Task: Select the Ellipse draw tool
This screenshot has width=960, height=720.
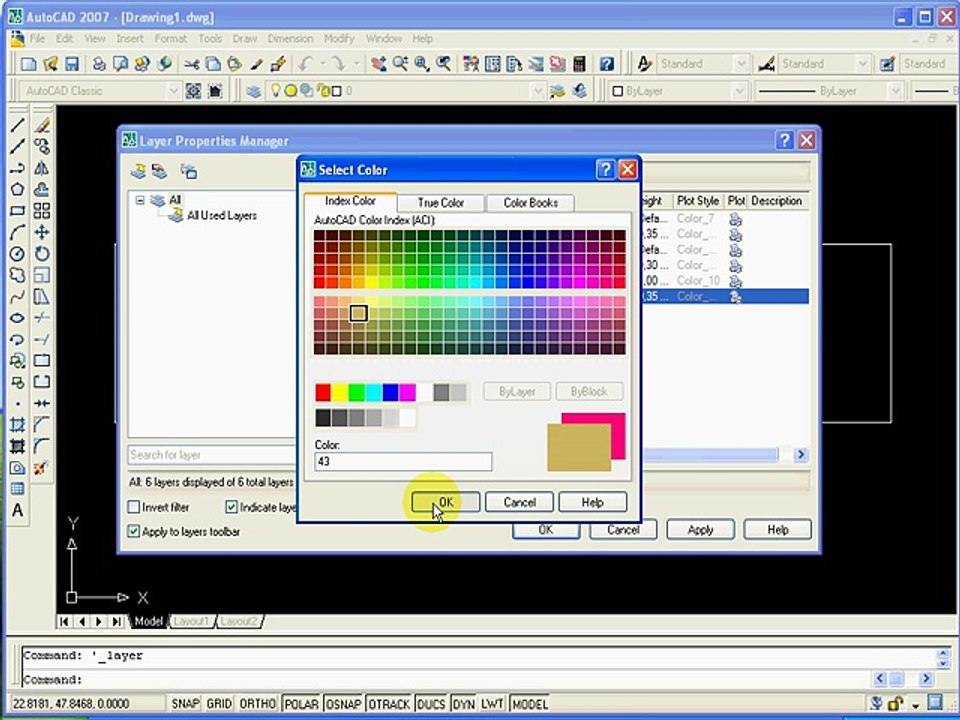Action: (x=17, y=318)
